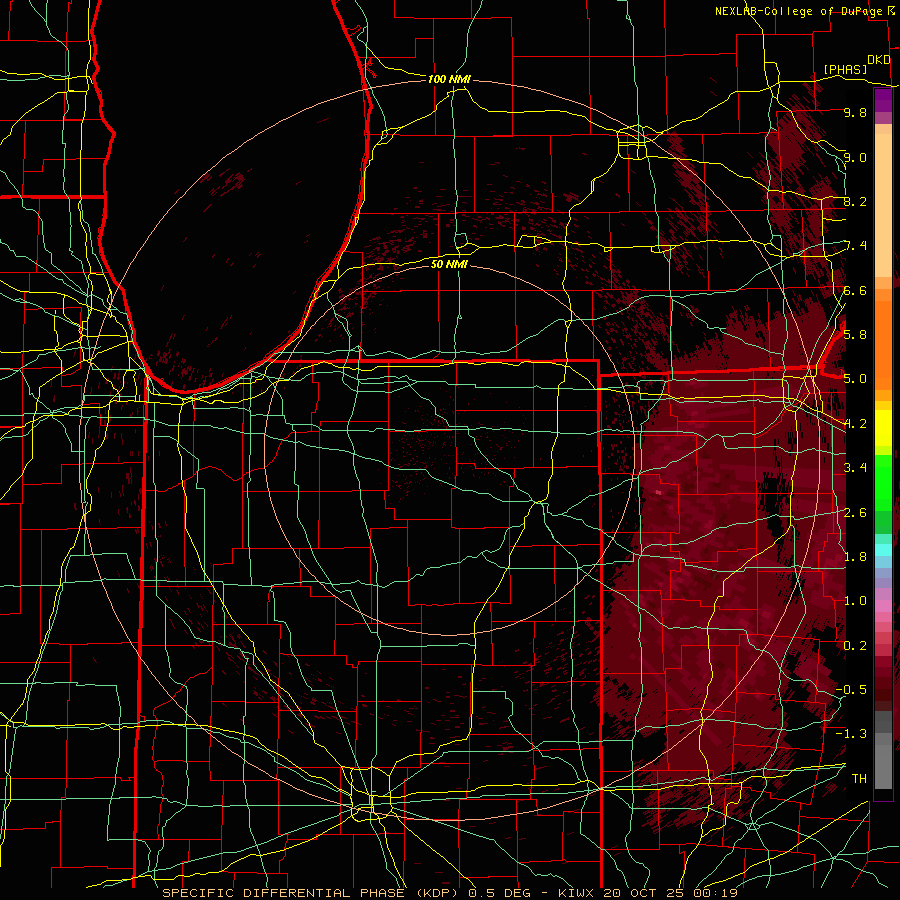Click the 6.6 value on the color scale
The width and height of the screenshot is (900, 900).
[855, 290]
